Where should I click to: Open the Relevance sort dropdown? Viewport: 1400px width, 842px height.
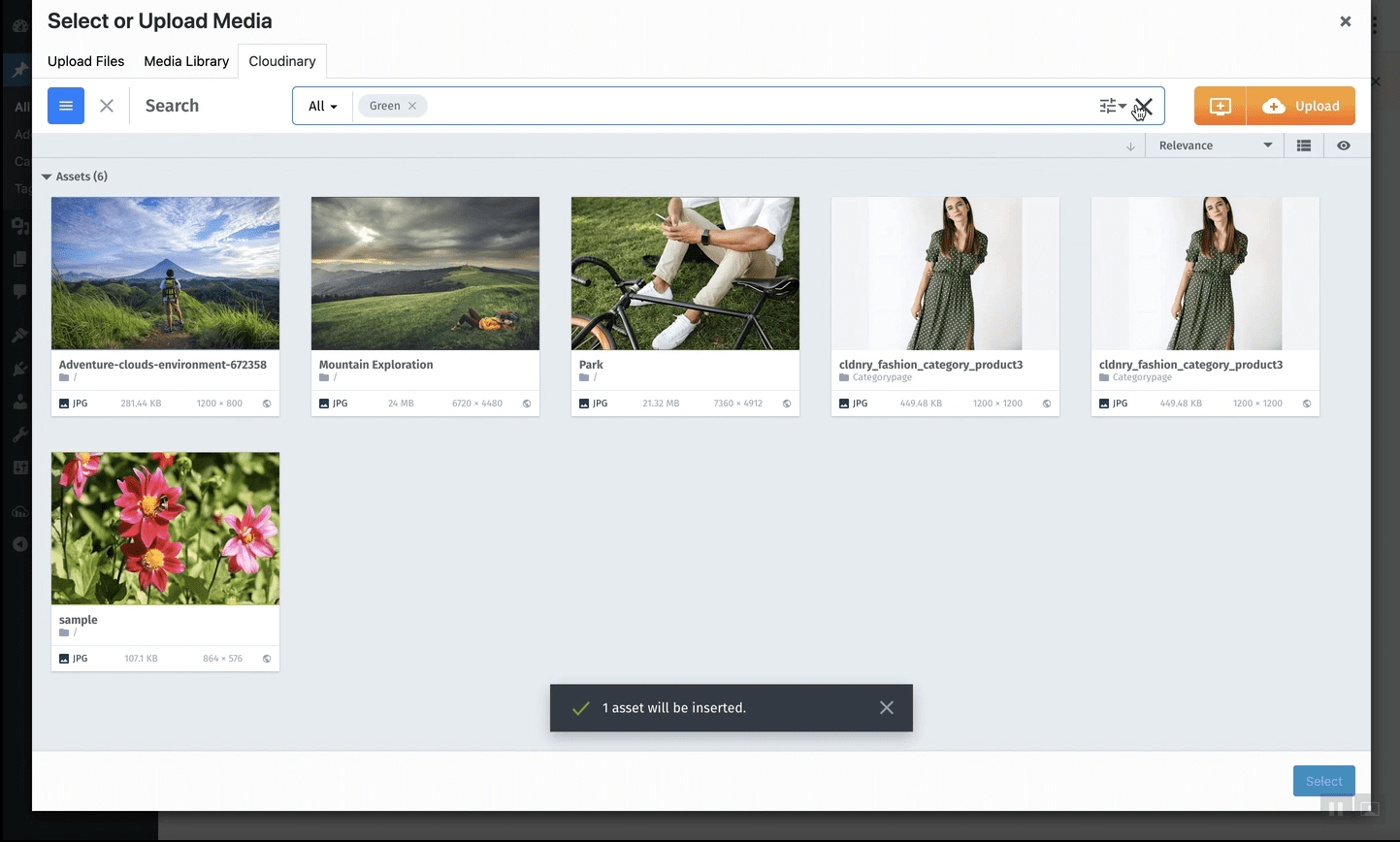(1215, 146)
